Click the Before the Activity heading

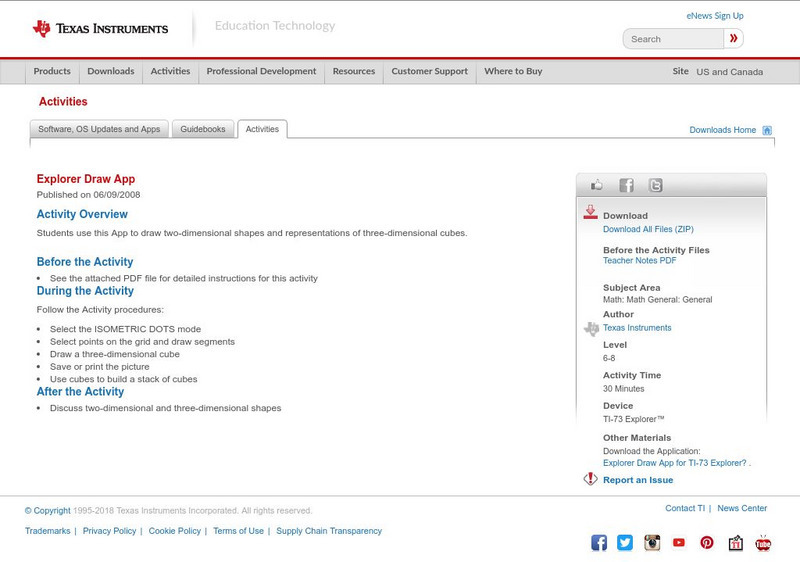point(85,262)
